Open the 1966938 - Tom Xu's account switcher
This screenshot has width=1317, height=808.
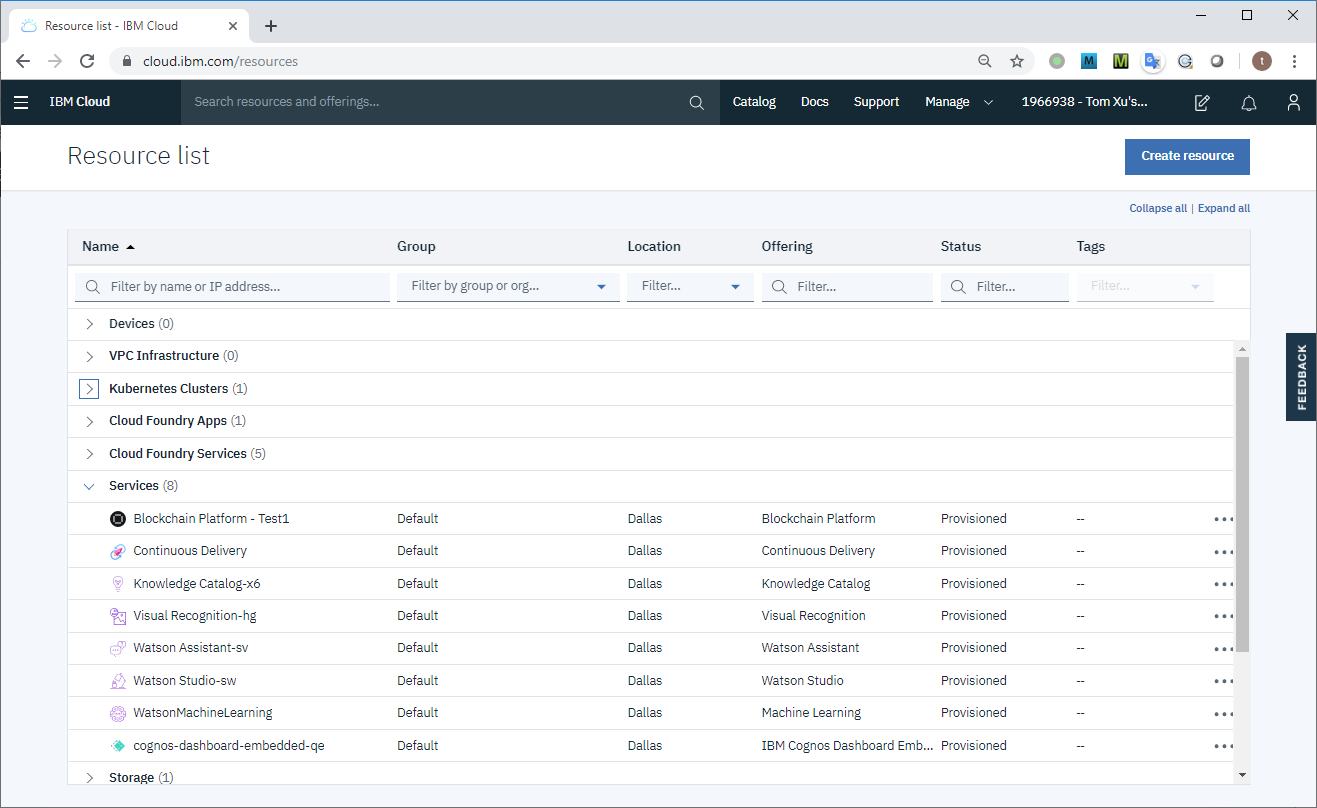1084,102
